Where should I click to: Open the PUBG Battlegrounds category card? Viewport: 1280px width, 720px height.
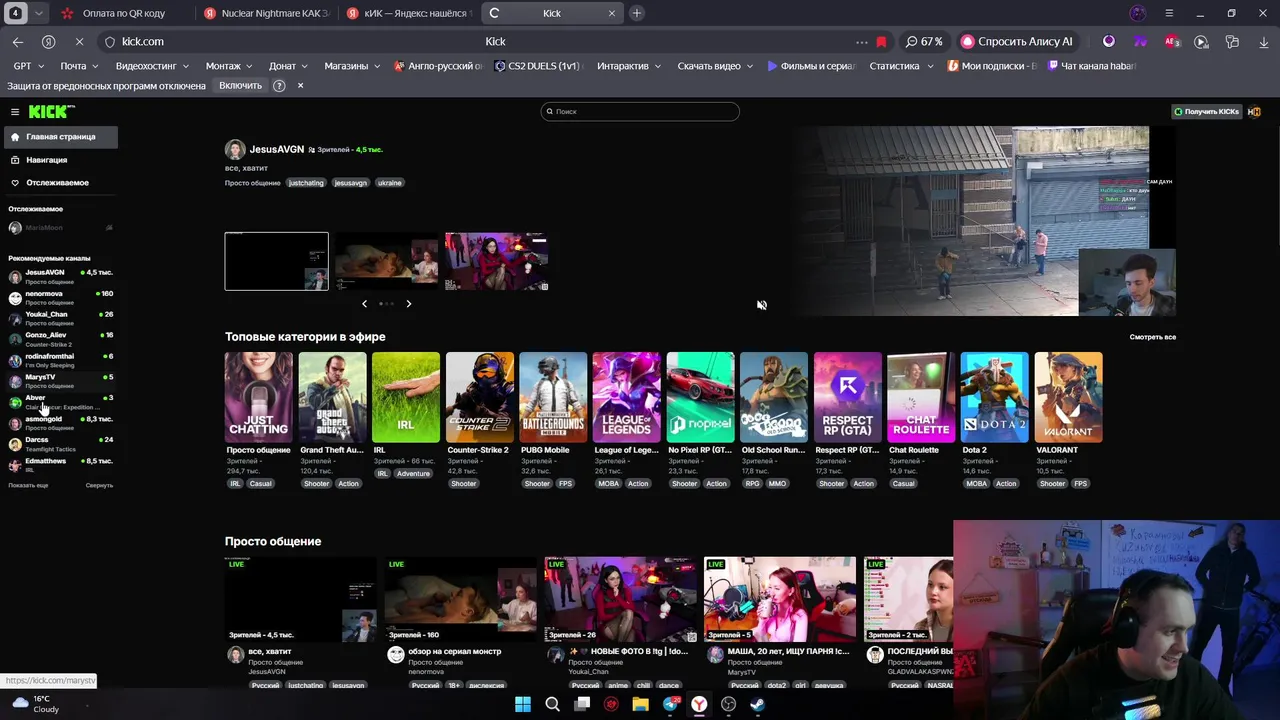click(553, 397)
